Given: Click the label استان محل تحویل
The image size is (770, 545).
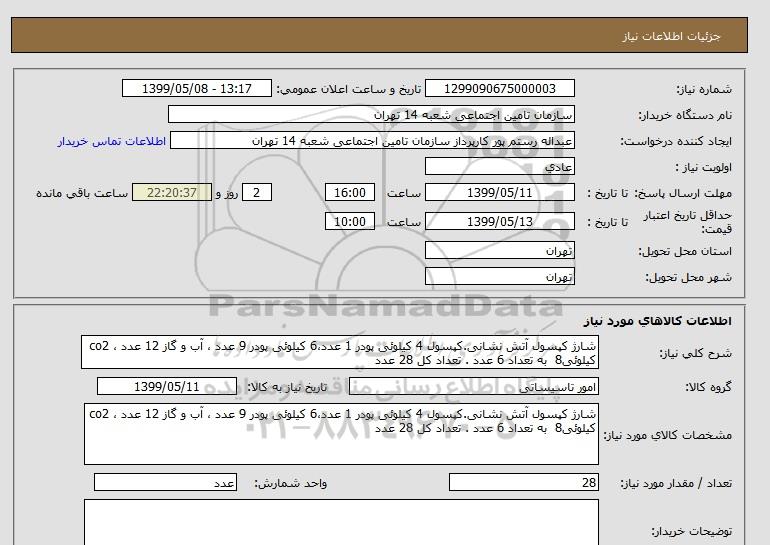Looking at the screenshot, I should pos(685,251).
